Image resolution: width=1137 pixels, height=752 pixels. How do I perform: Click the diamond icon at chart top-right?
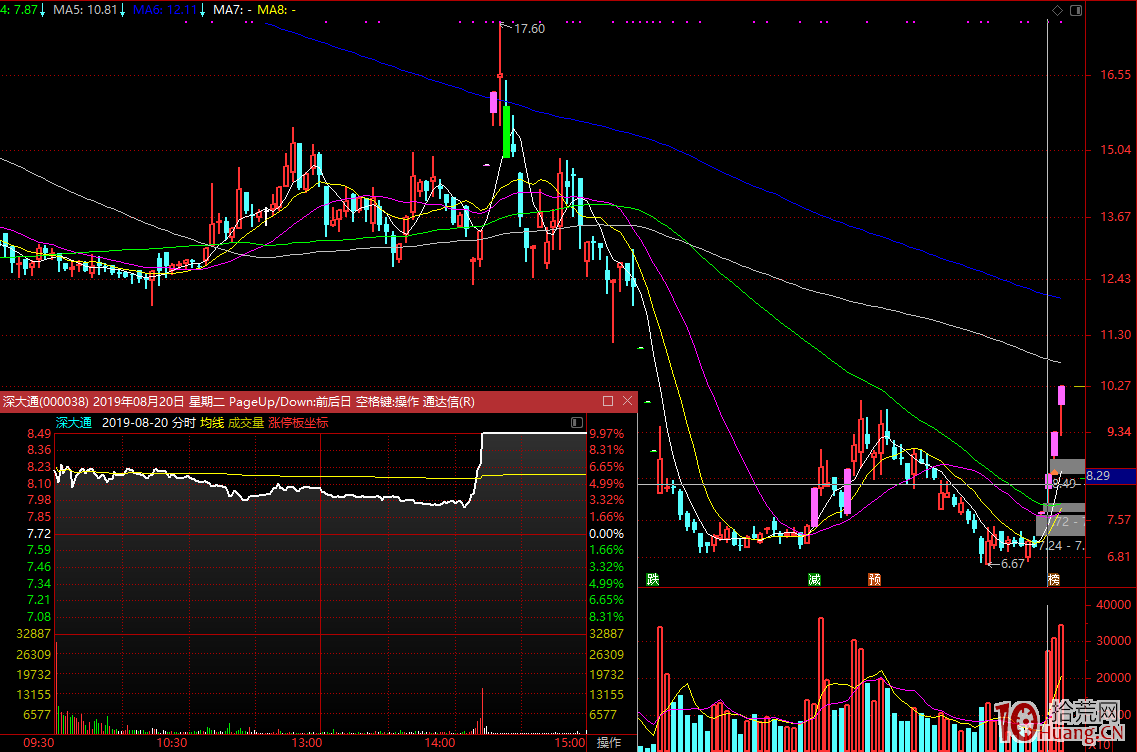click(1058, 10)
